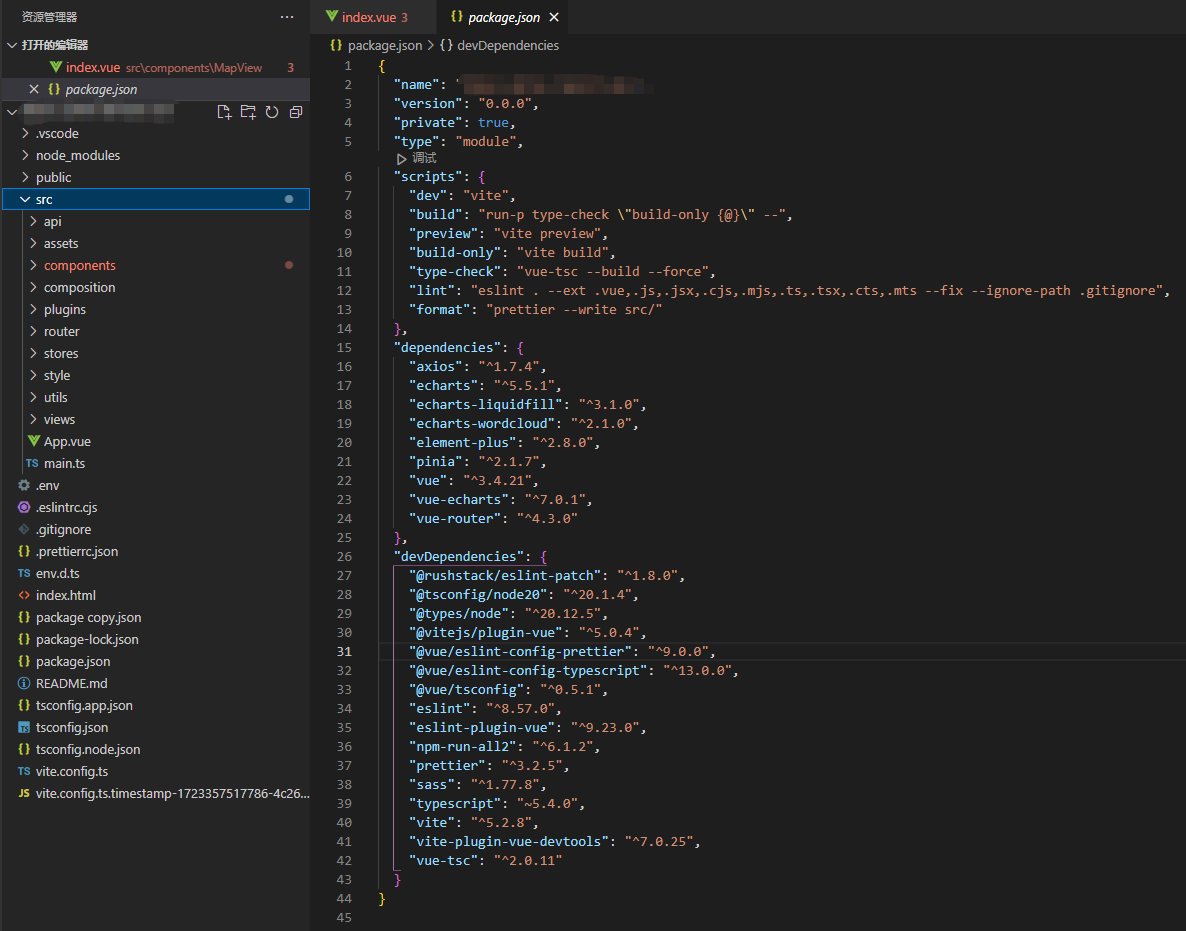Open App.vue from the file tree

(x=67, y=441)
